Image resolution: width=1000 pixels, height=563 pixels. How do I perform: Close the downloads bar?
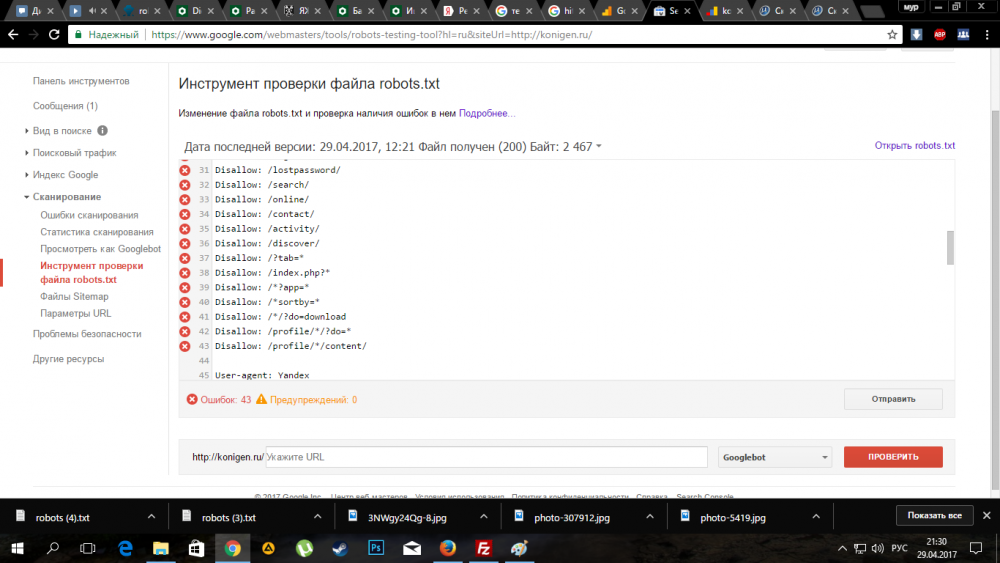coord(987,515)
